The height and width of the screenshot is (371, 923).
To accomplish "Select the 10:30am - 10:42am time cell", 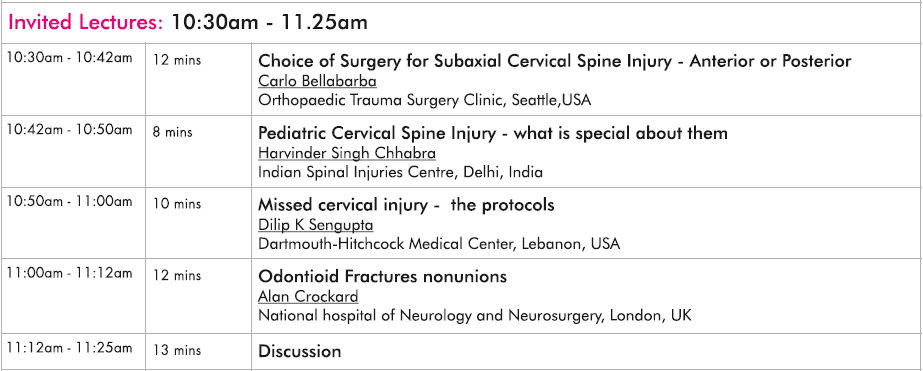I will click(69, 58).
